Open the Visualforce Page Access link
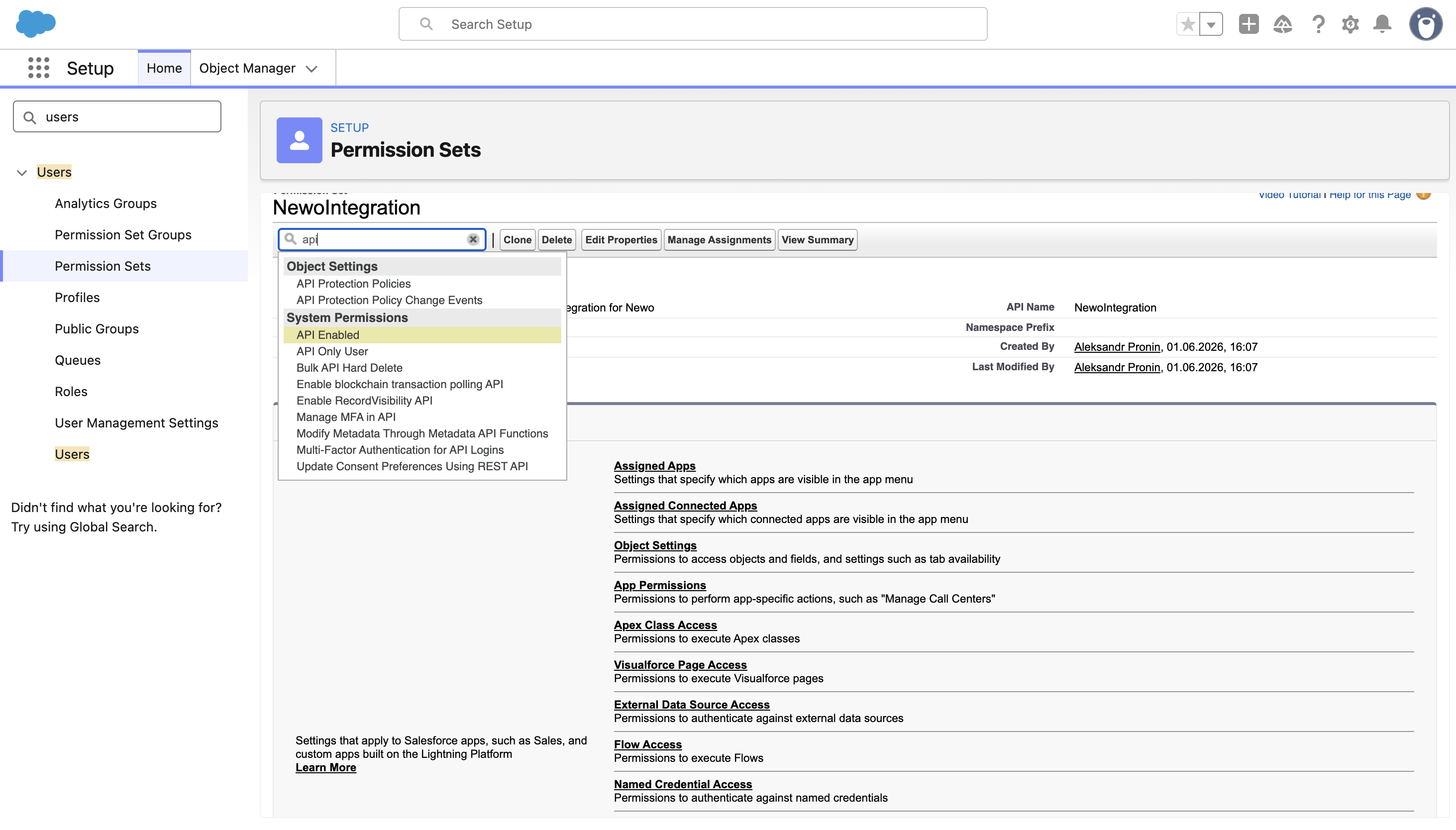 pyautogui.click(x=680, y=665)
